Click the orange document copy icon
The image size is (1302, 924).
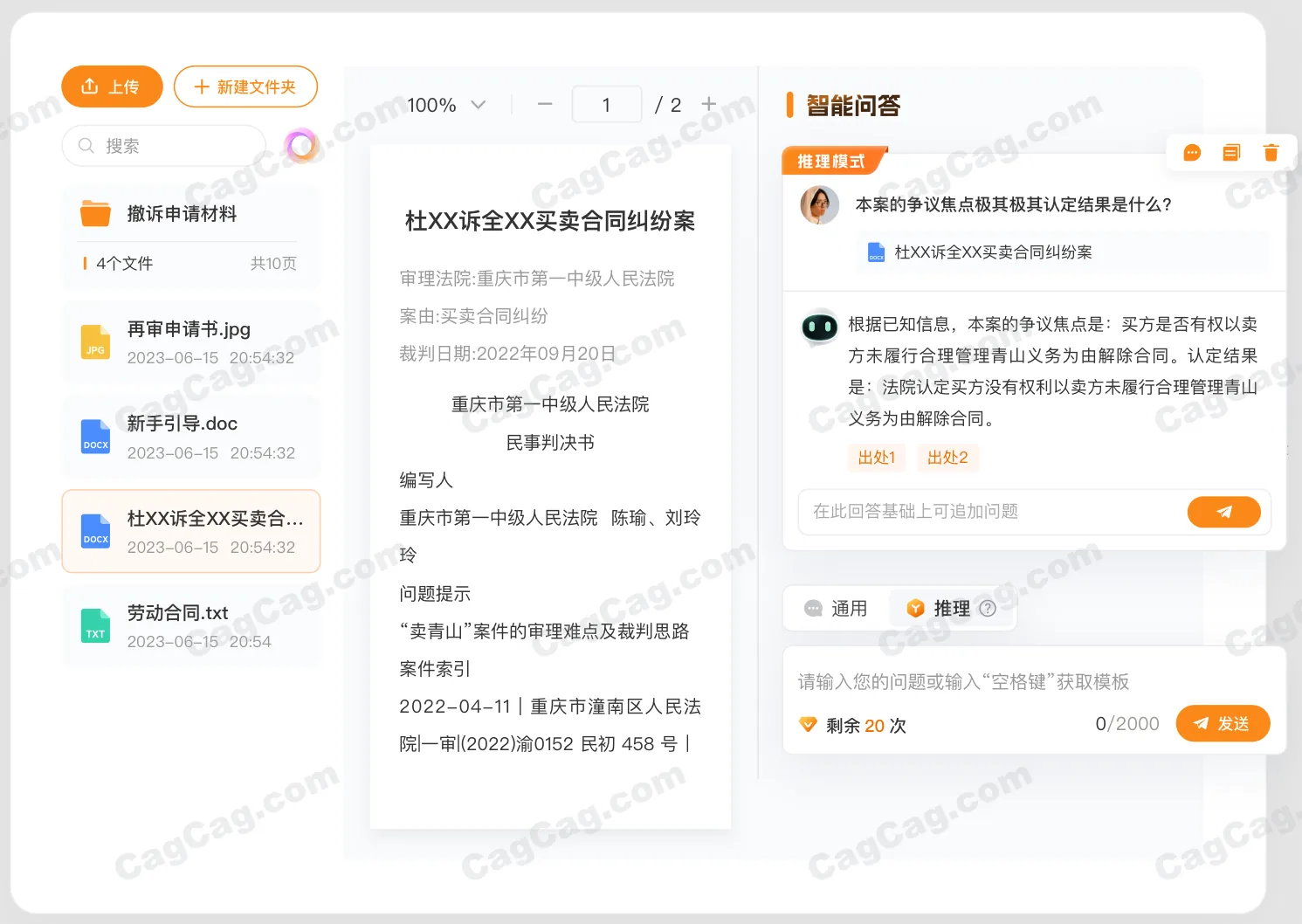pyautogui.click(x=1231, y=153)
